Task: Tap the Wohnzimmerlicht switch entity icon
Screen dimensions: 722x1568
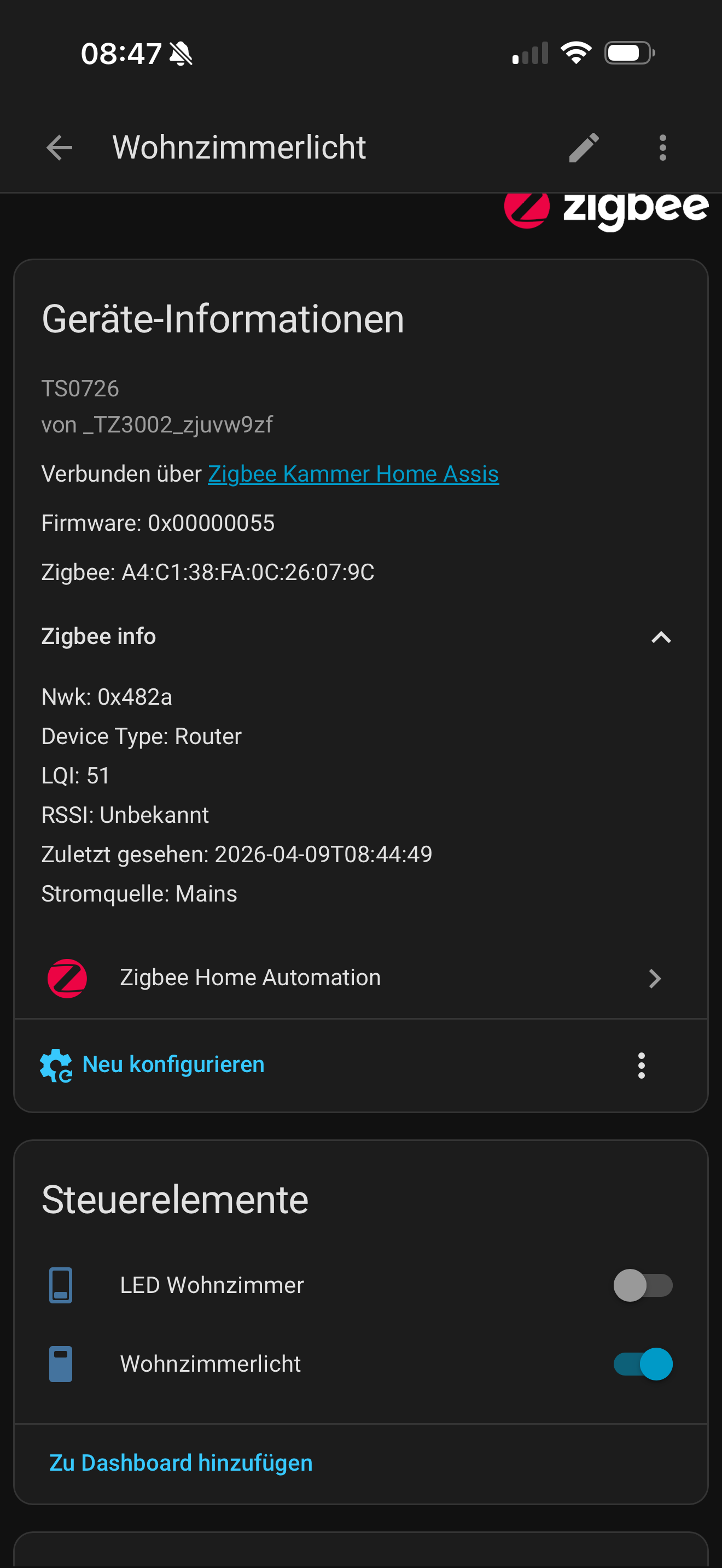Action: (x=61, y=1364)
